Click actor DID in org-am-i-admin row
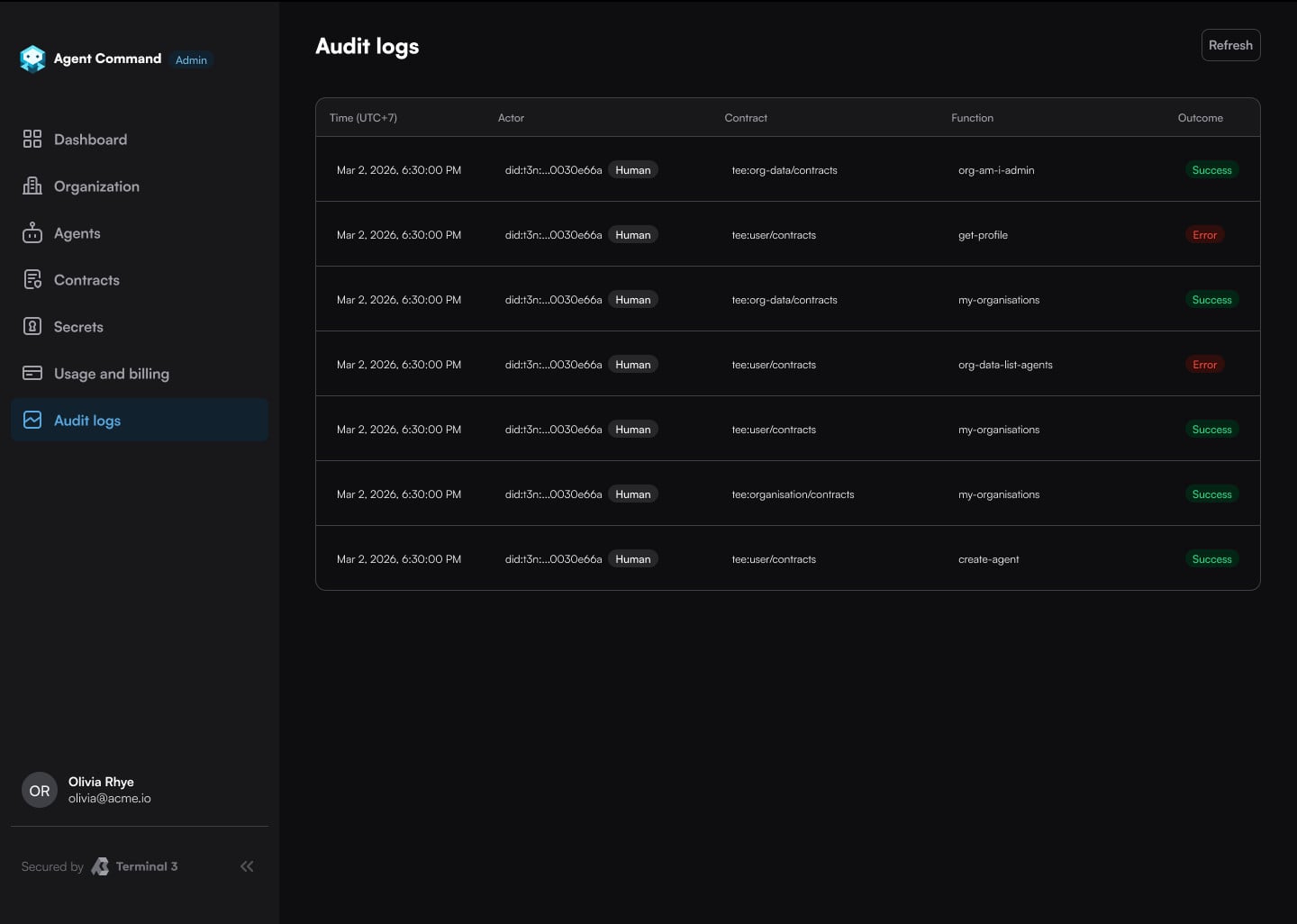1297x924 pixels. point(553,170)
